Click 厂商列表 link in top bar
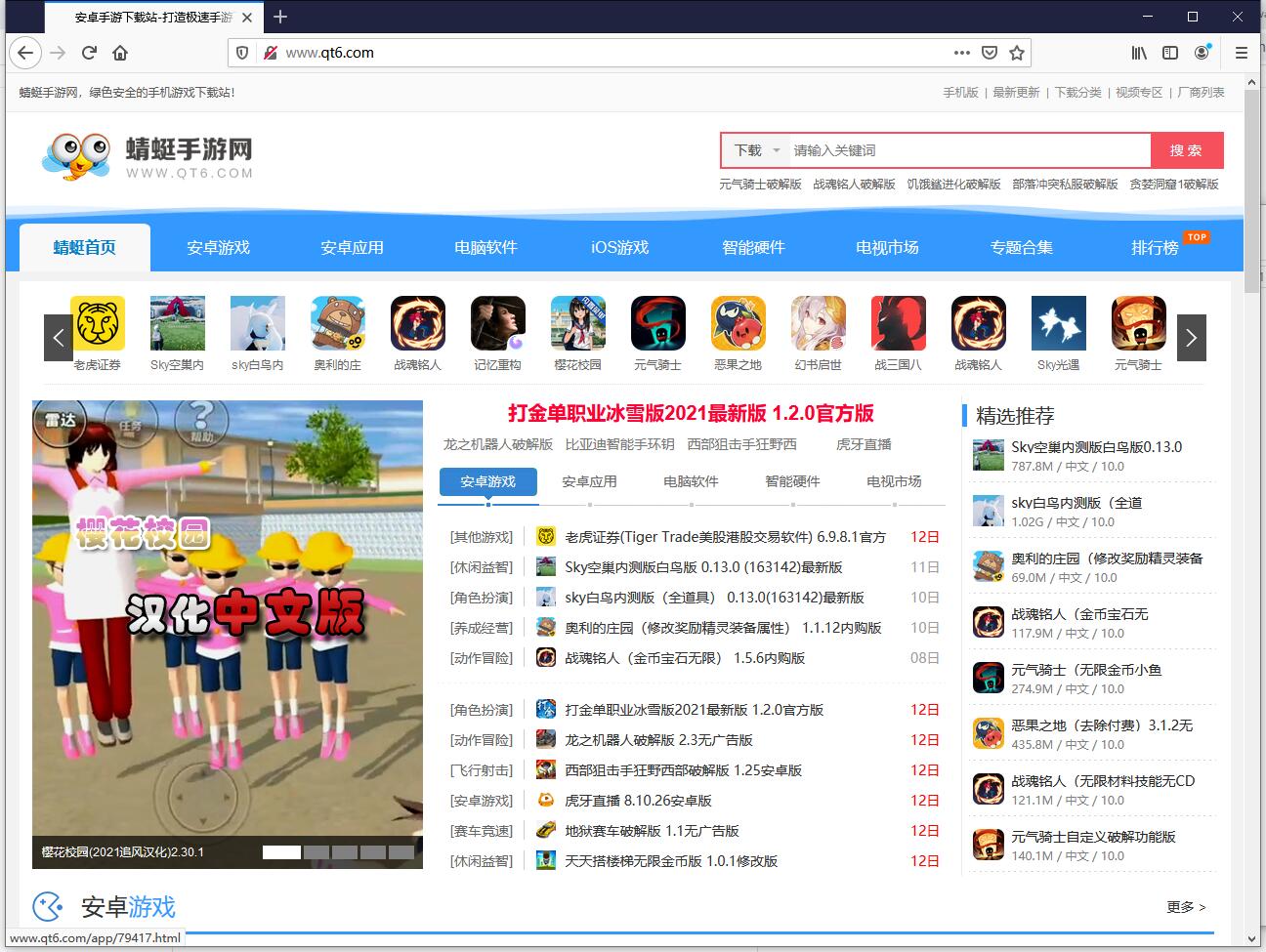This screenshot has width=1266, height=952. point(1201,92)
